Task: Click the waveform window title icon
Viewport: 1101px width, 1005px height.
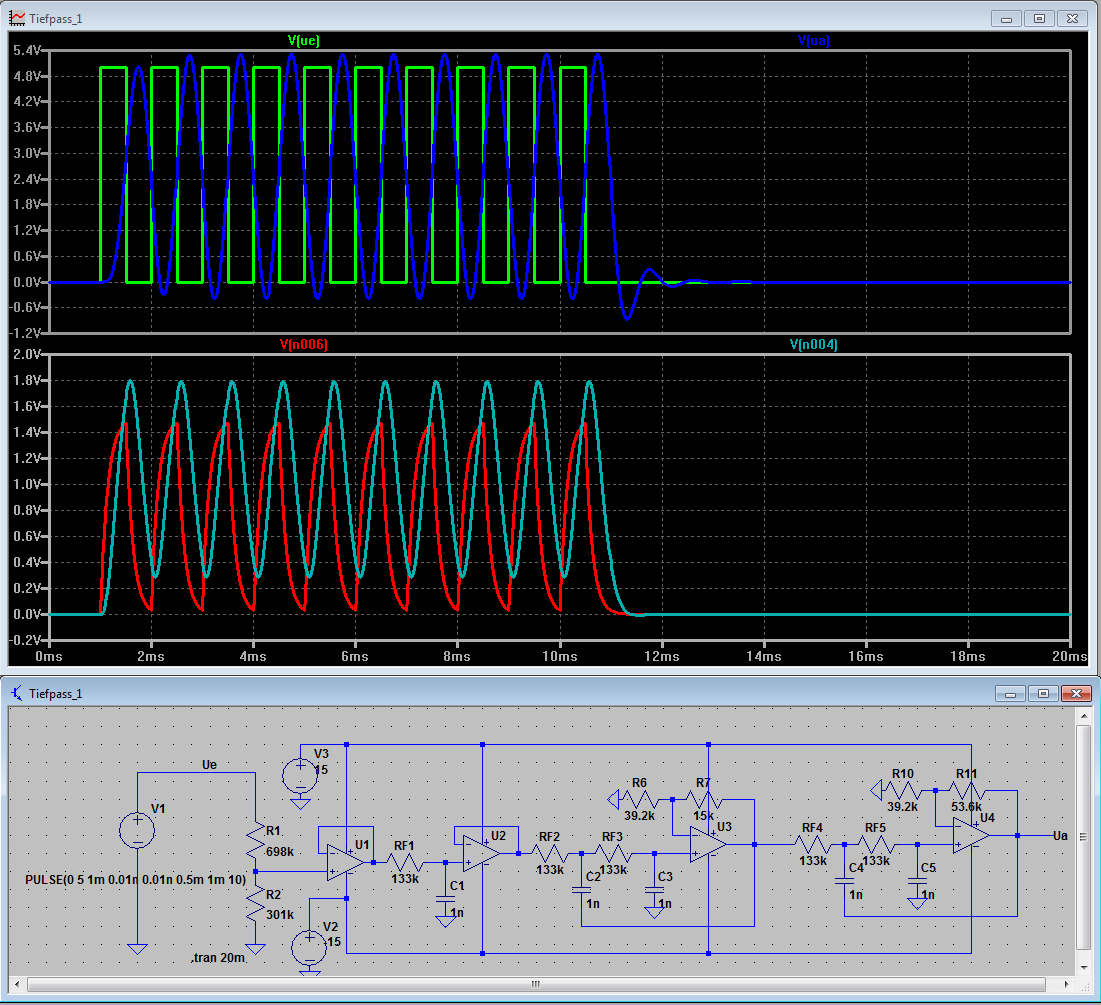Action: [x=19, y=19]
